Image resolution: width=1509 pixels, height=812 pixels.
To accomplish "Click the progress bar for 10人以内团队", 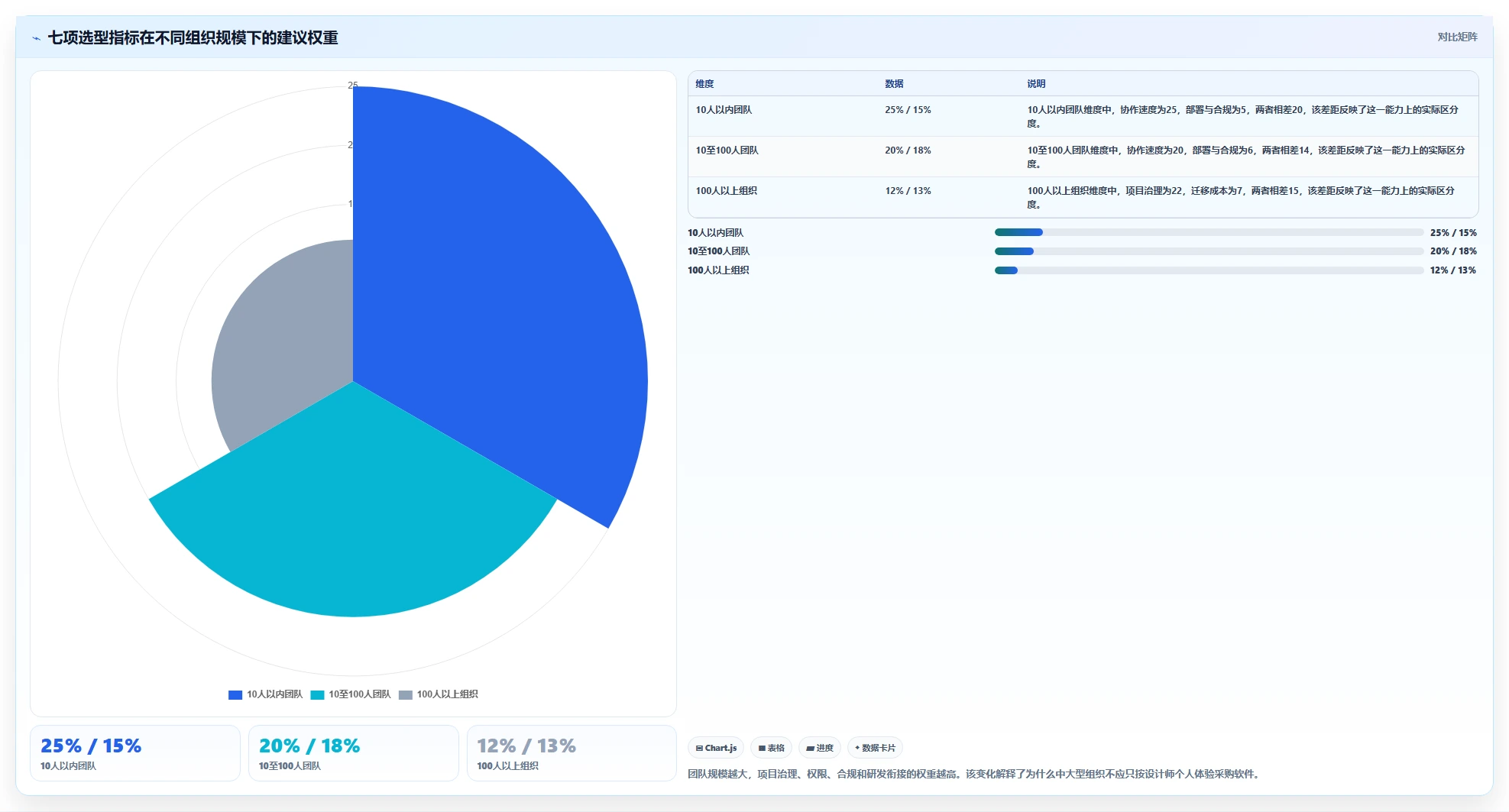I will [x=1209, y=232].
